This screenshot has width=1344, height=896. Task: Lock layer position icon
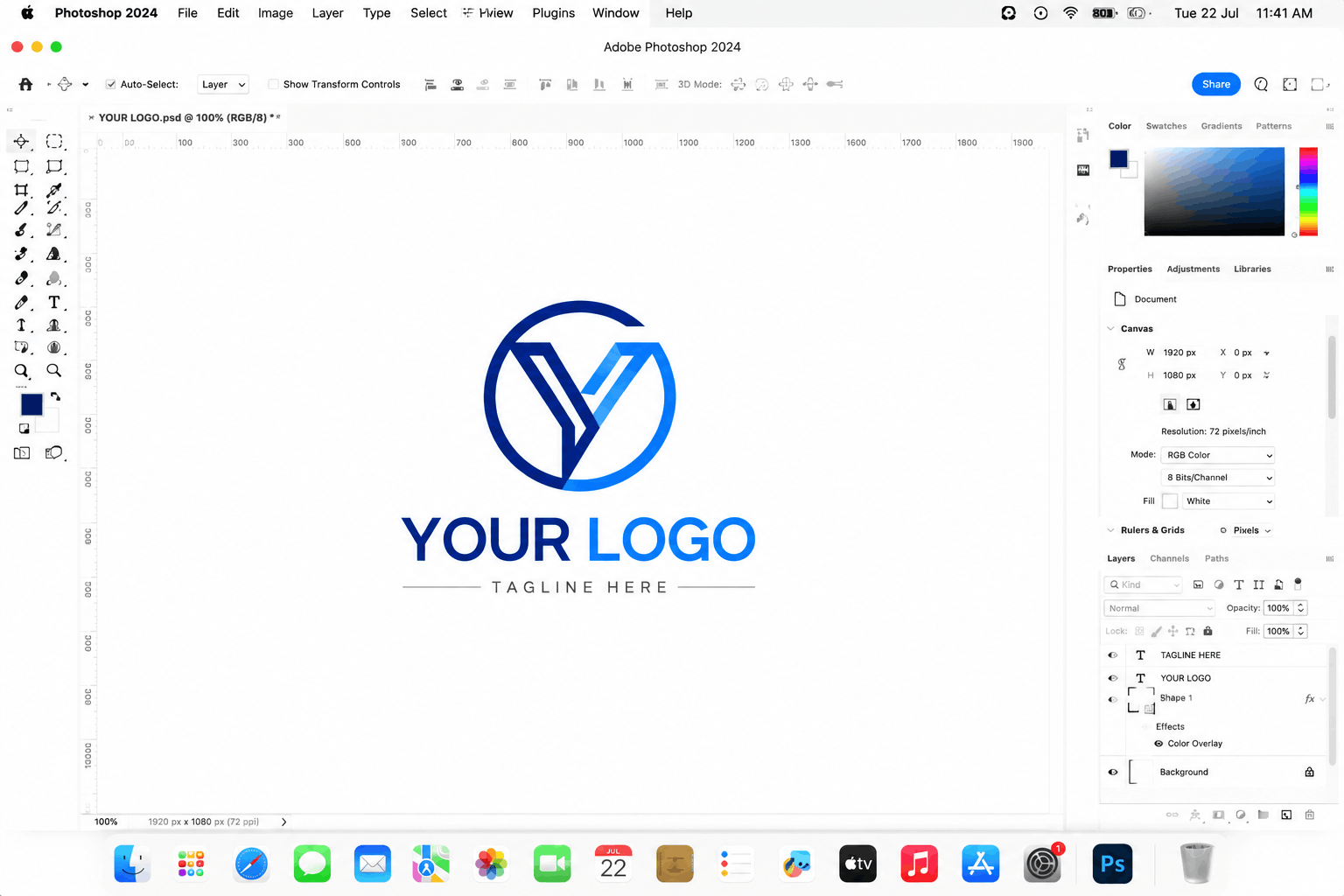pyautogui.click(x=1172, y=631)
